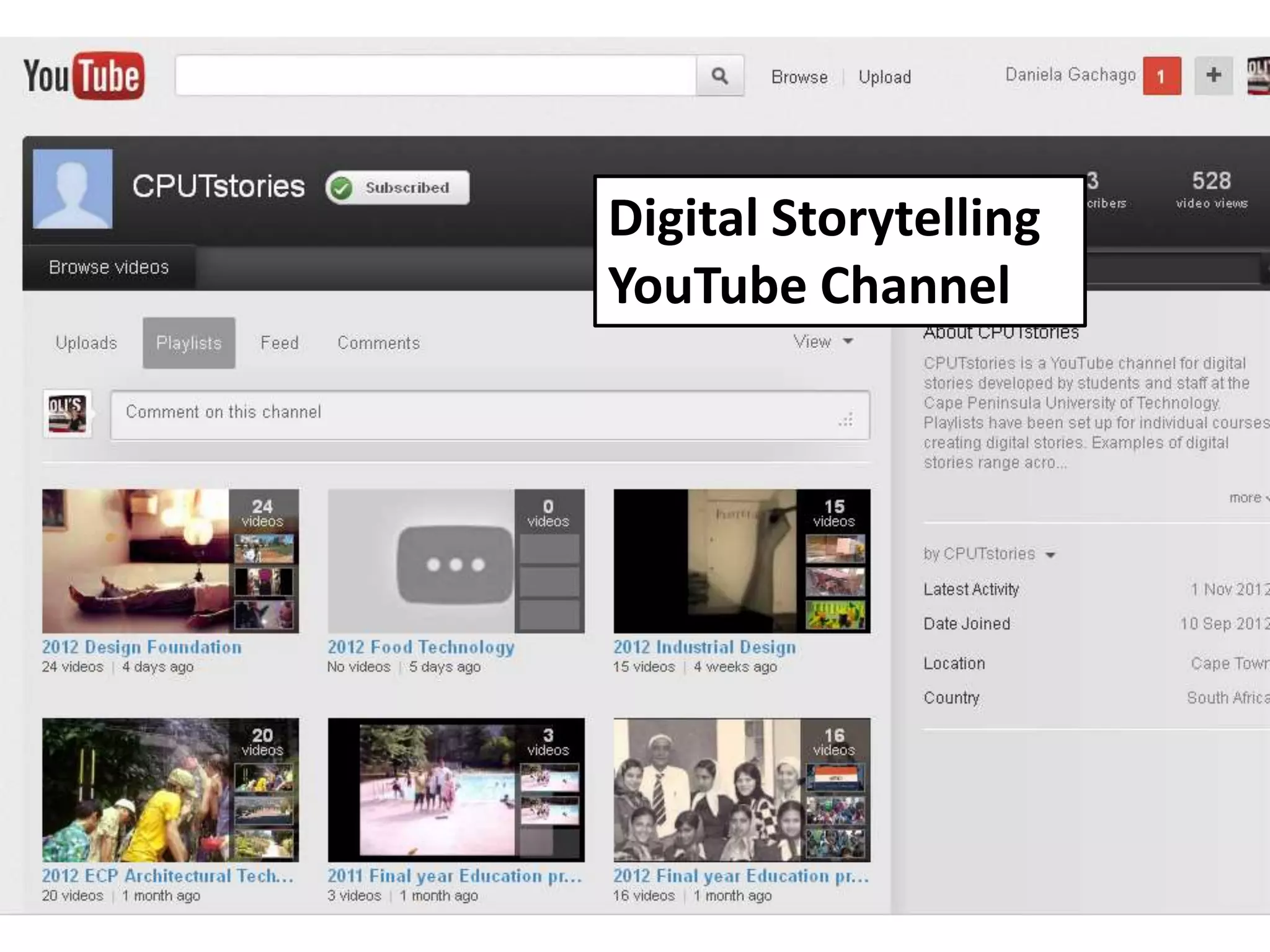The image size is (1270, 952).
Task: Open the user avatar in top right corner
Action: pyautogui.click(x=1258, y=76)
